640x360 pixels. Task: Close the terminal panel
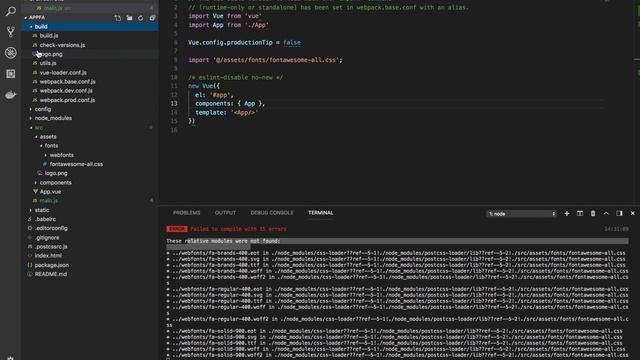(x=633, y=213)
